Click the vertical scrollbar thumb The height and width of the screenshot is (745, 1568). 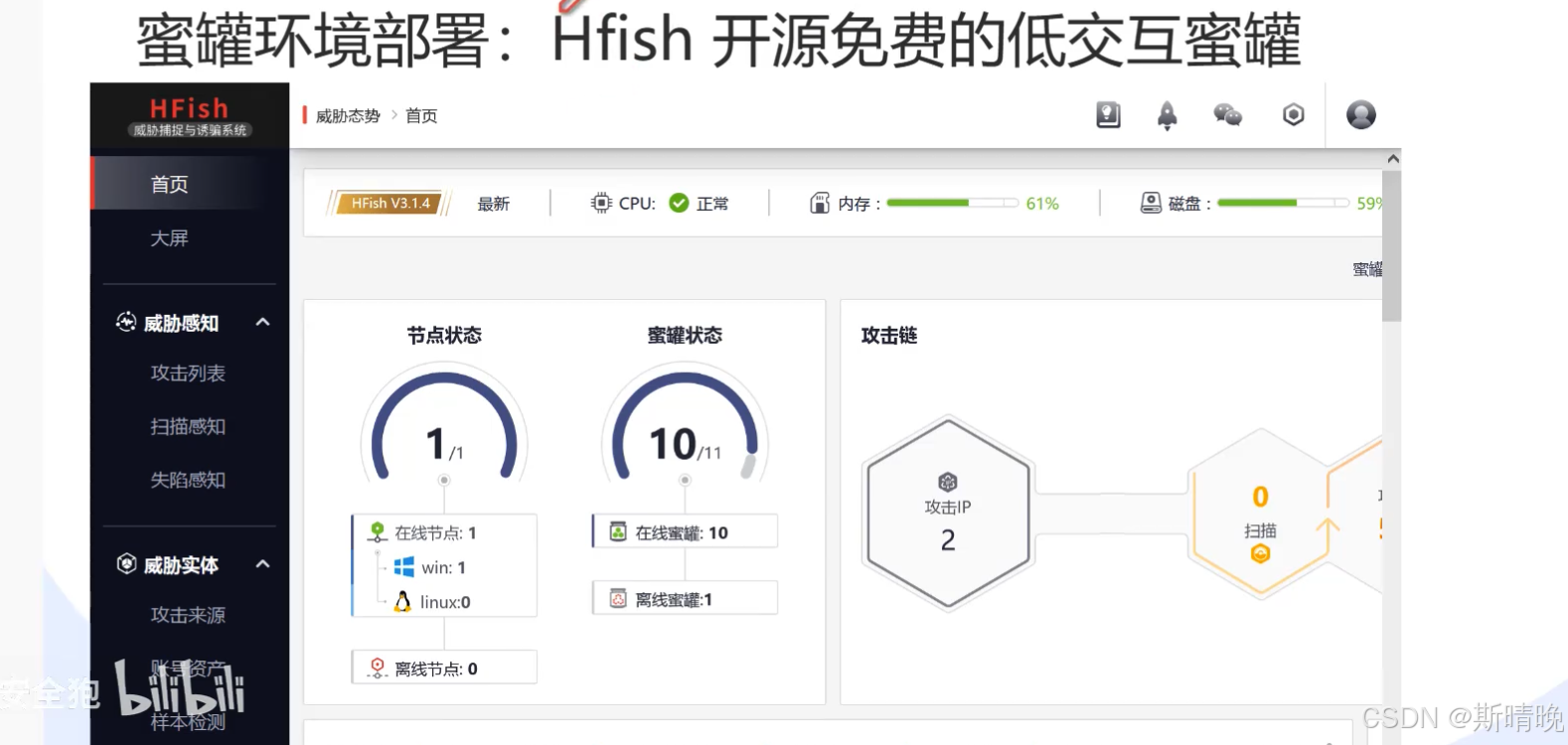click(1392, 245)
